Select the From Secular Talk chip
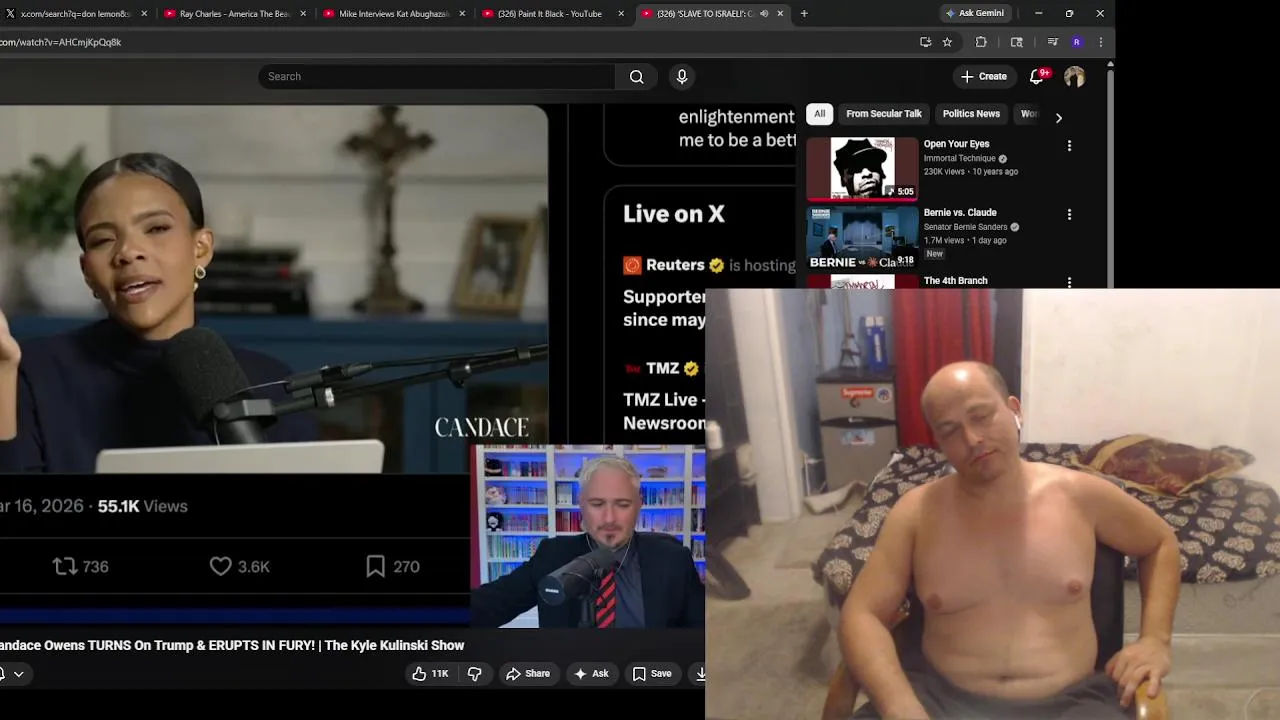The image size is (1280, 720). click(x=884, y=114)
